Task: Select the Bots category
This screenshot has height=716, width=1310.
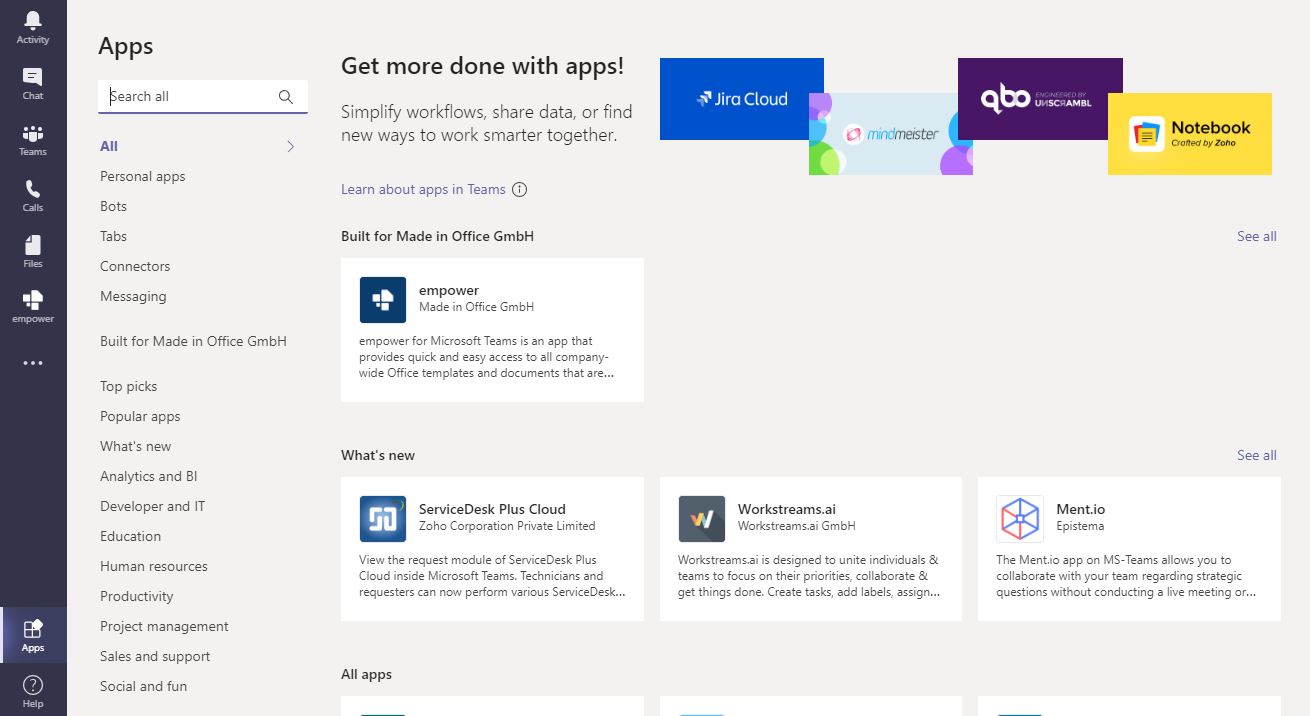Action: [x=114, y=207]
